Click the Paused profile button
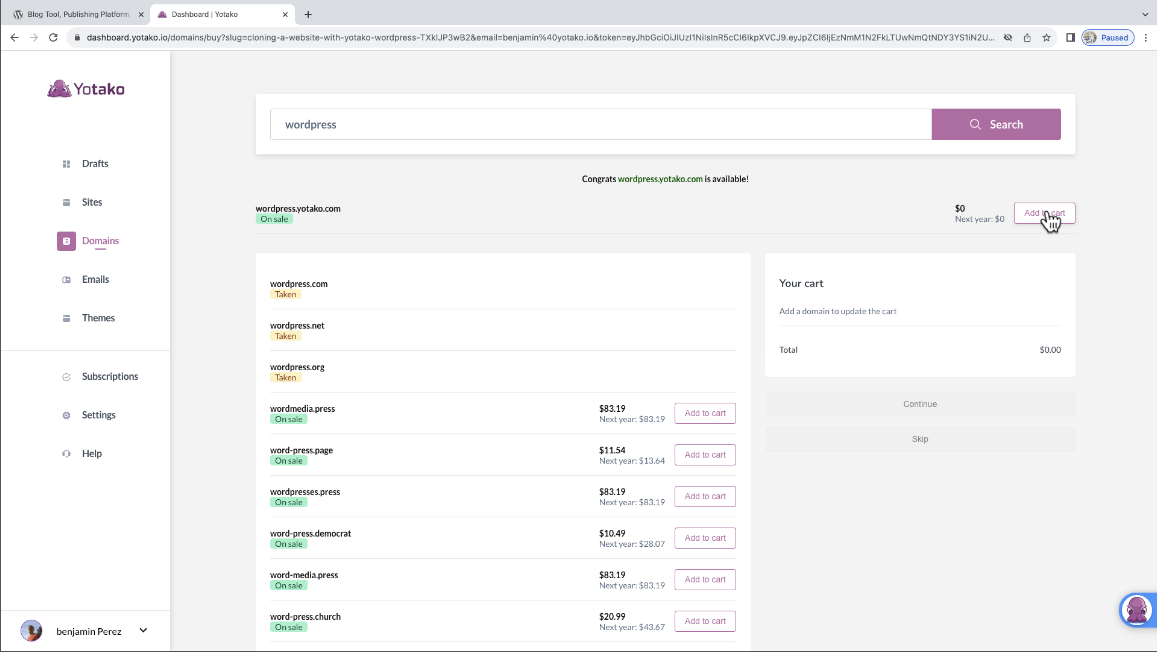The height and width of the screenshot is (652, 1157). pos(1108,38)
